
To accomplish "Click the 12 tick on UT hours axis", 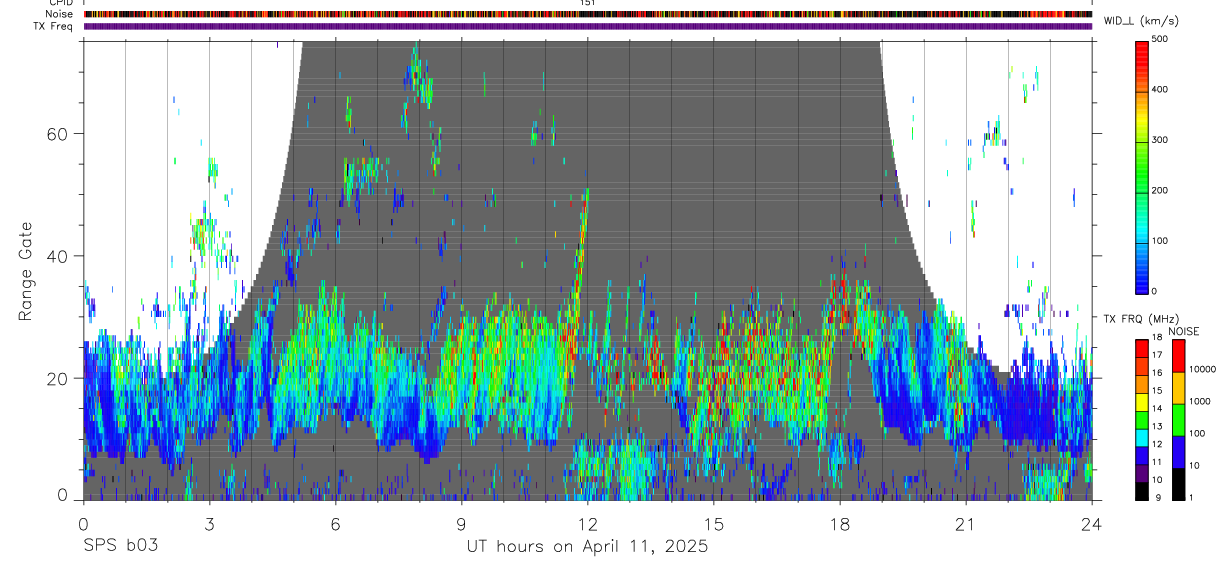I will point(588,523).
